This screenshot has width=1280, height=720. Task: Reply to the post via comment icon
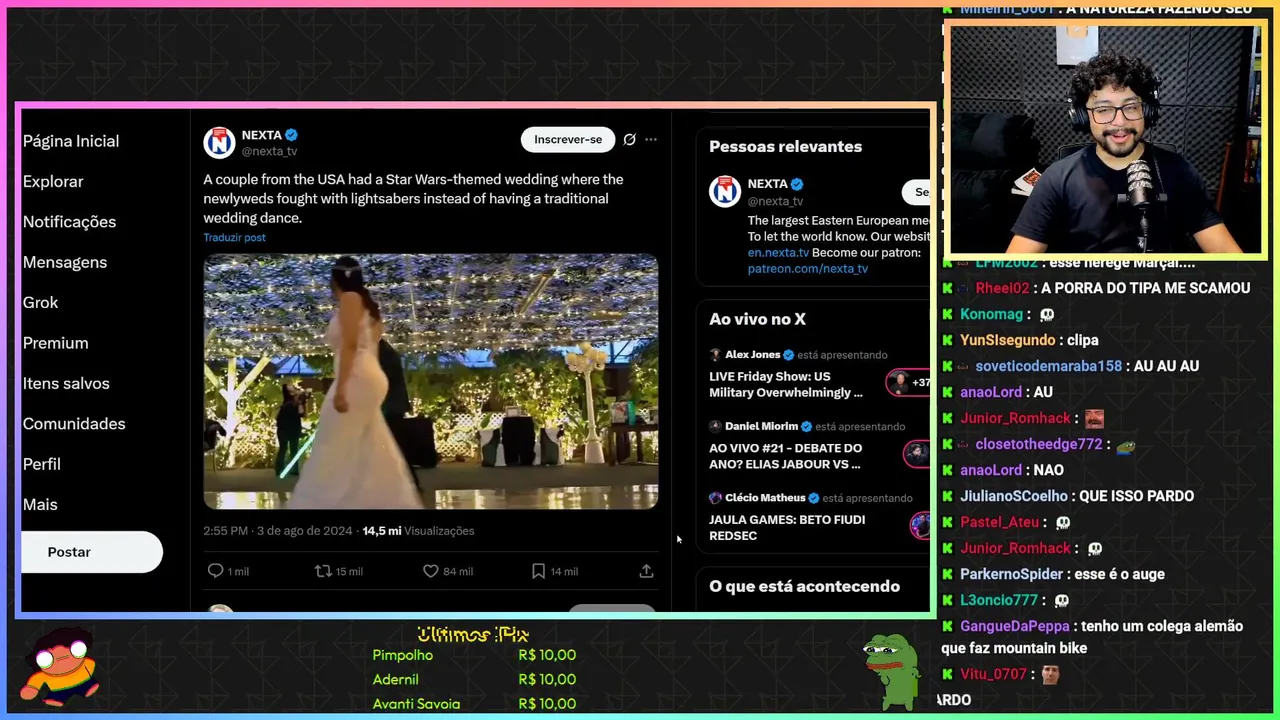[215, 571]
